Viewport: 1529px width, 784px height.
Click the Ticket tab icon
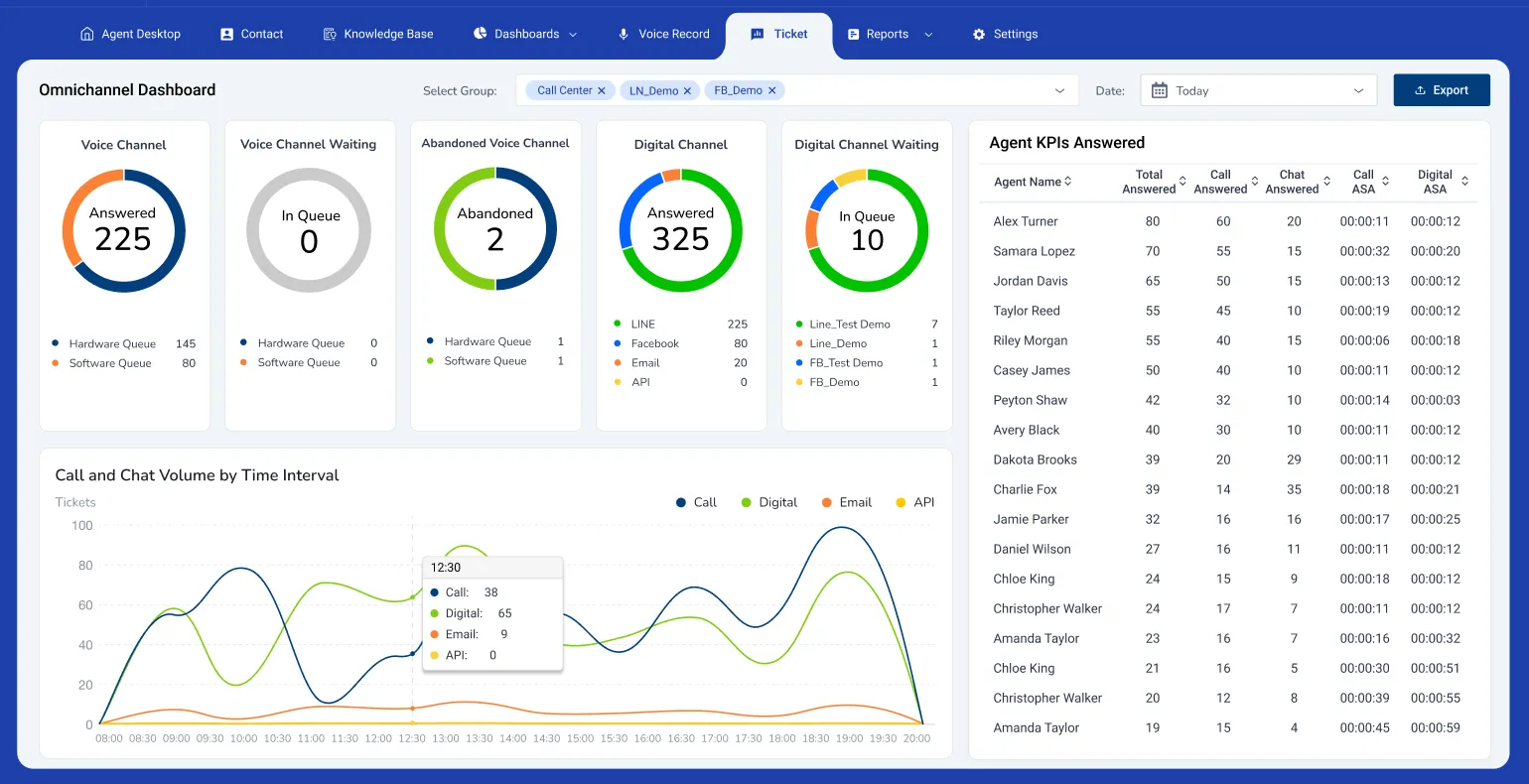click(756, 33)
